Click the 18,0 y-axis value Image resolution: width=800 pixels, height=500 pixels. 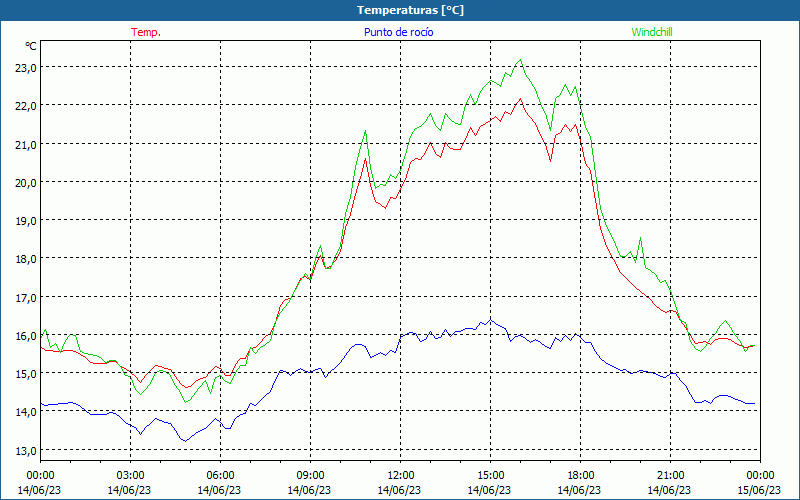(x=26, y=258)
